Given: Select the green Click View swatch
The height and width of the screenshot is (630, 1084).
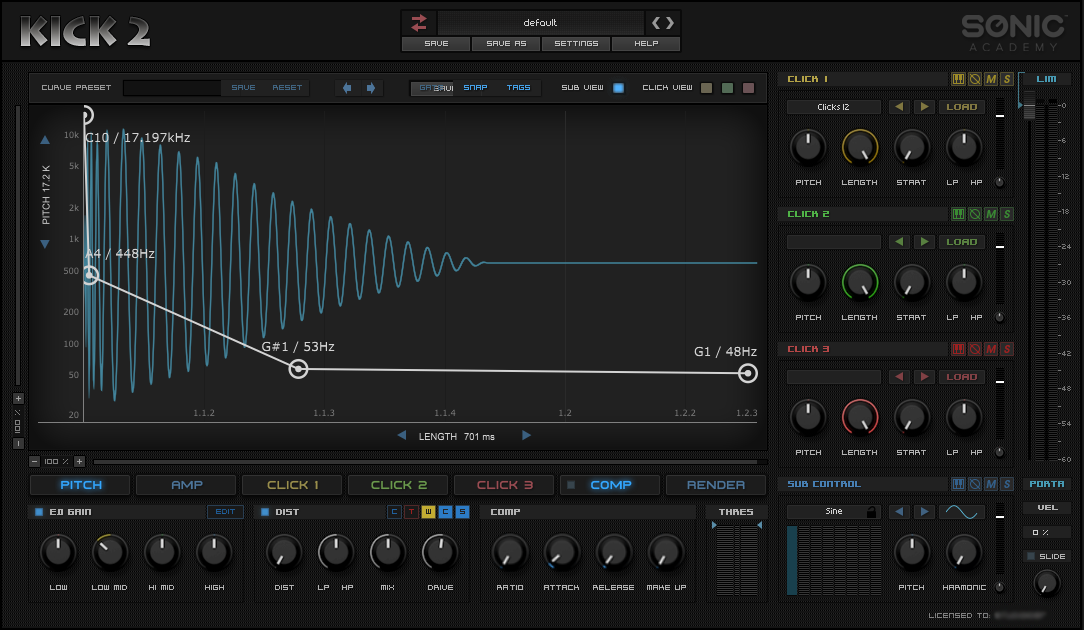Looking at the screenshot, I should click(727, 88).
